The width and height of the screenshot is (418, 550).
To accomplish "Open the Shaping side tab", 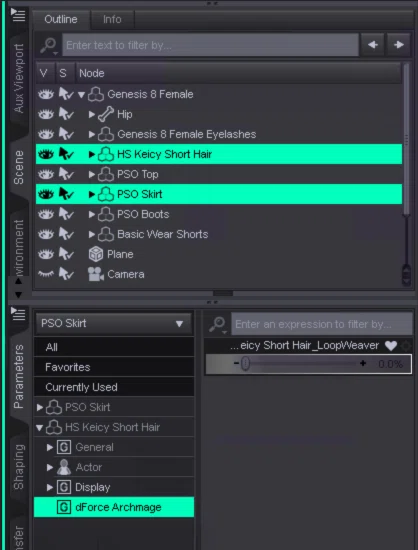I will (x=19, y=467).
